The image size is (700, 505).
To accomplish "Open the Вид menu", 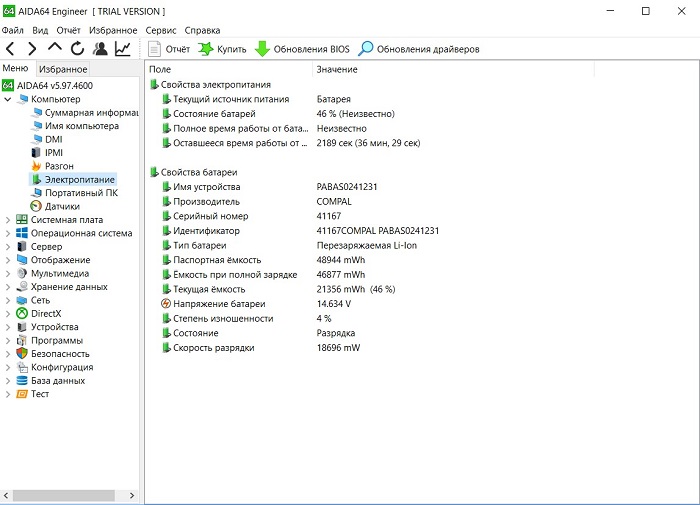I will pyautogui.click(x=40, y=30).
